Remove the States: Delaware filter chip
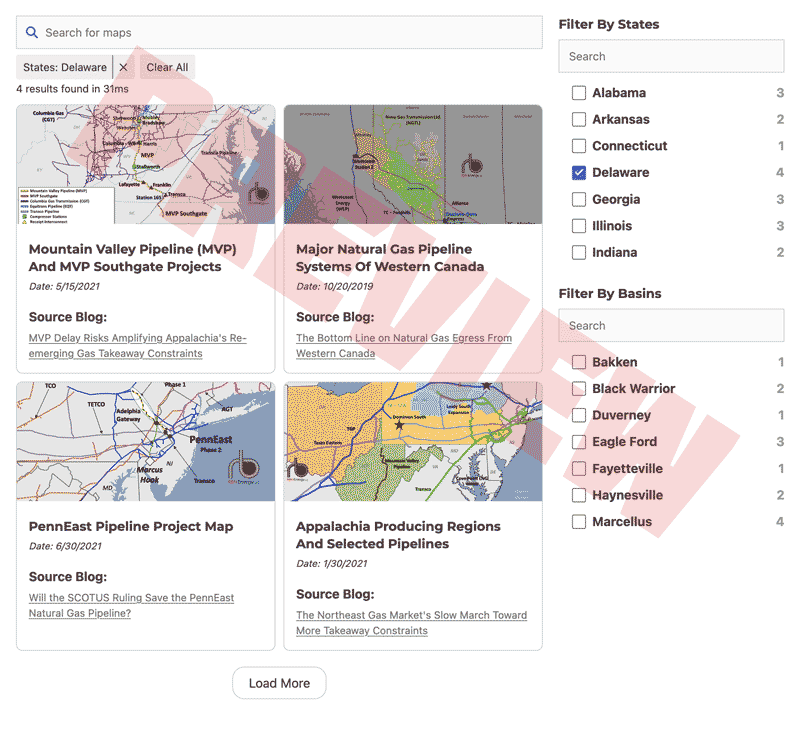Image resolution: width=800 pixels, height=731 pixels. 123,67
